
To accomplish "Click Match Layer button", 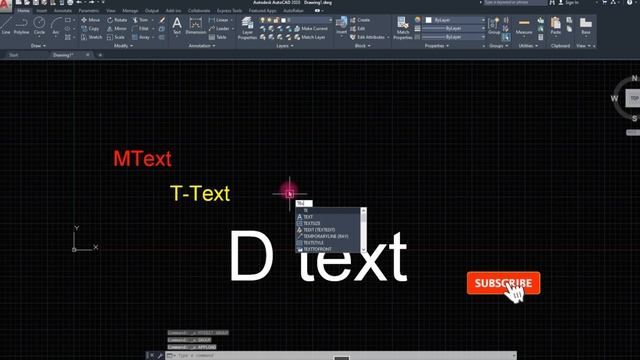I will point(310,37).
